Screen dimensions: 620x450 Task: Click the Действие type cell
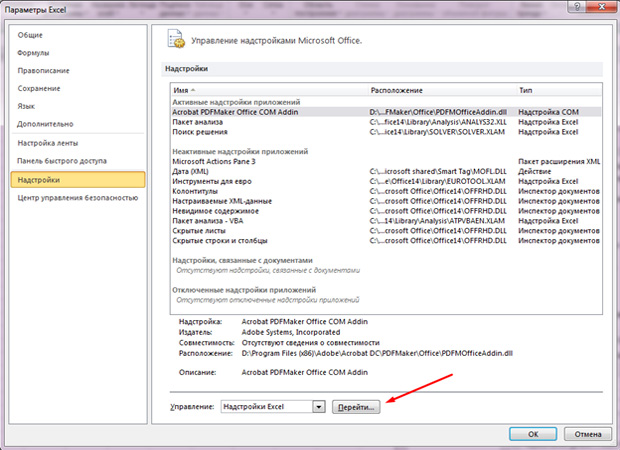pyautogui.click(x=535, y=172)
